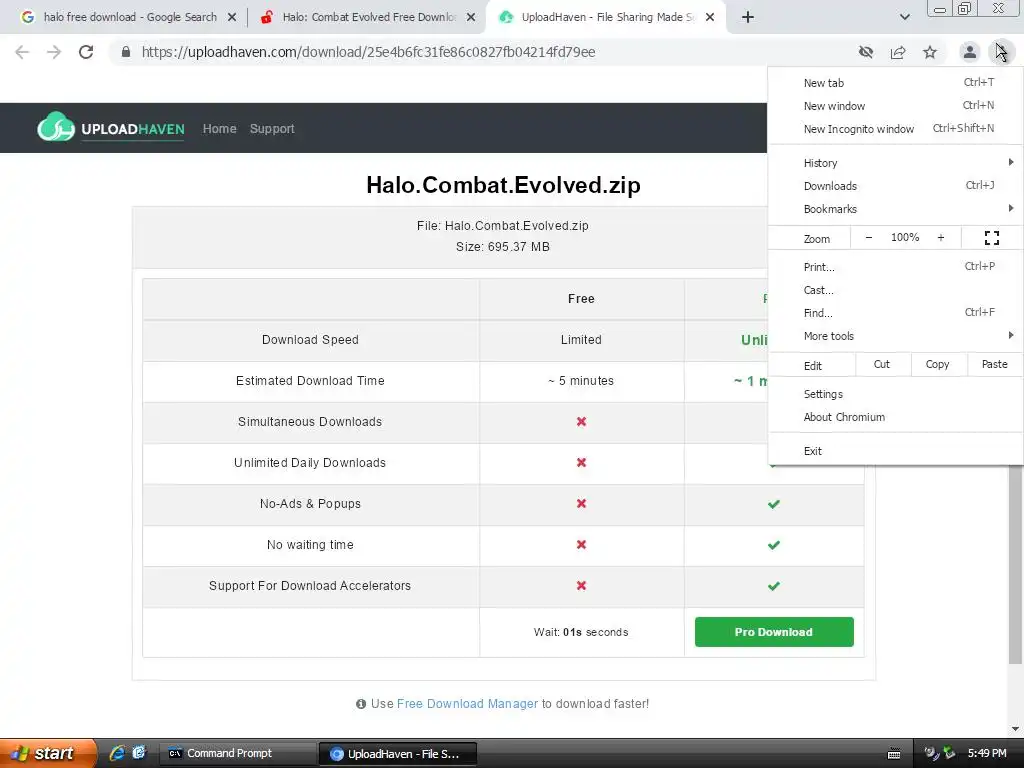Click the Simultaneous Downloads red X
The width and height of the screenshot is (1024, 768).
pos(581,422)
